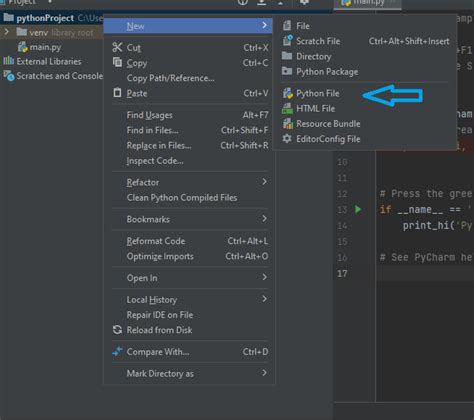Click the Scratch File icon
This screenshot has width=474, height=420.
(287, 41)
